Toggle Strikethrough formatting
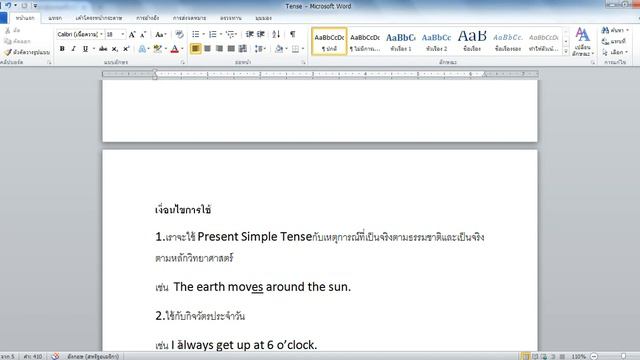The width and height of the screenshot is (640, 360). tap(103, 49)
